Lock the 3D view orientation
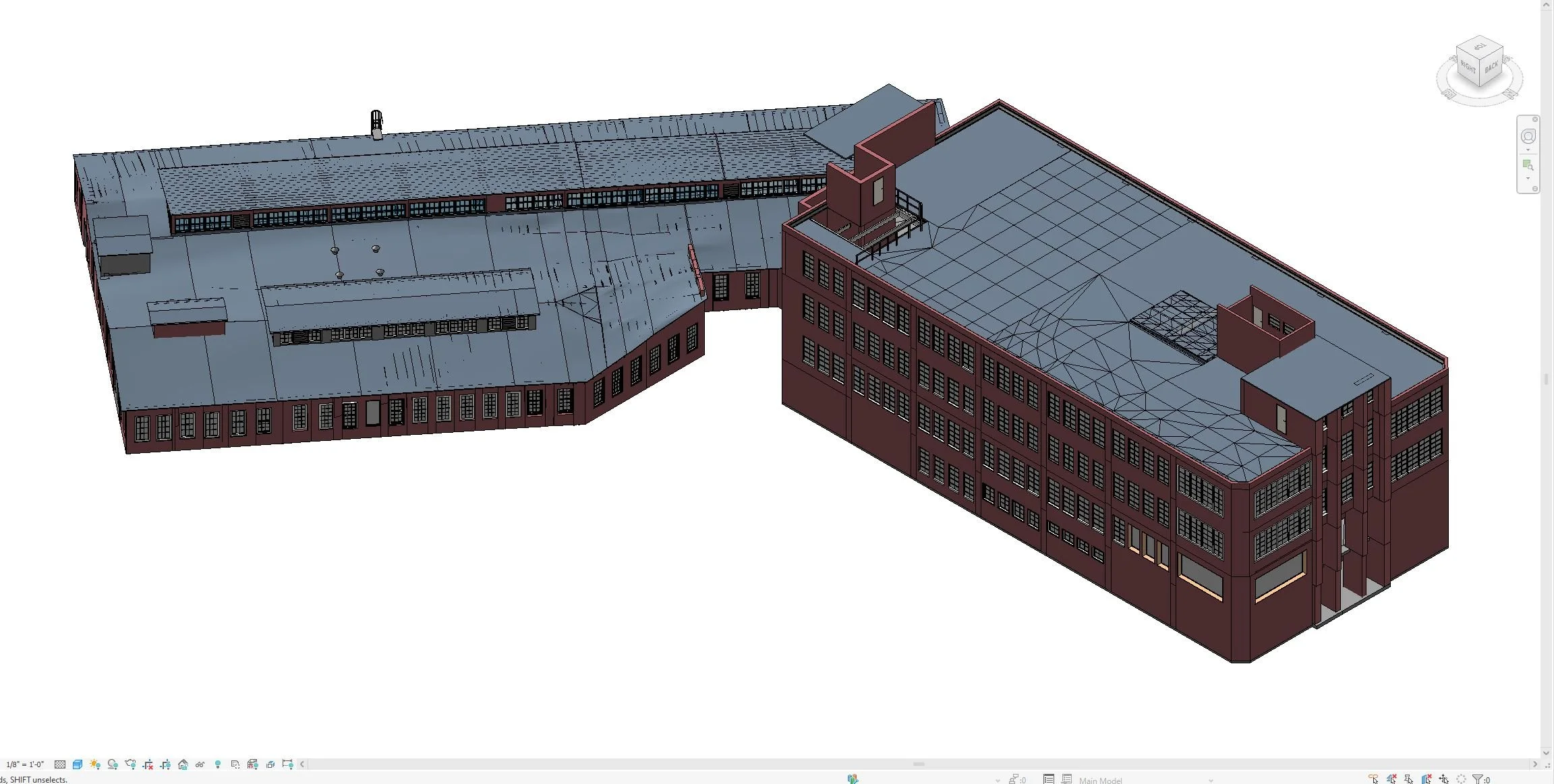Screen dimensions: 1554x784 click(183, 764)
